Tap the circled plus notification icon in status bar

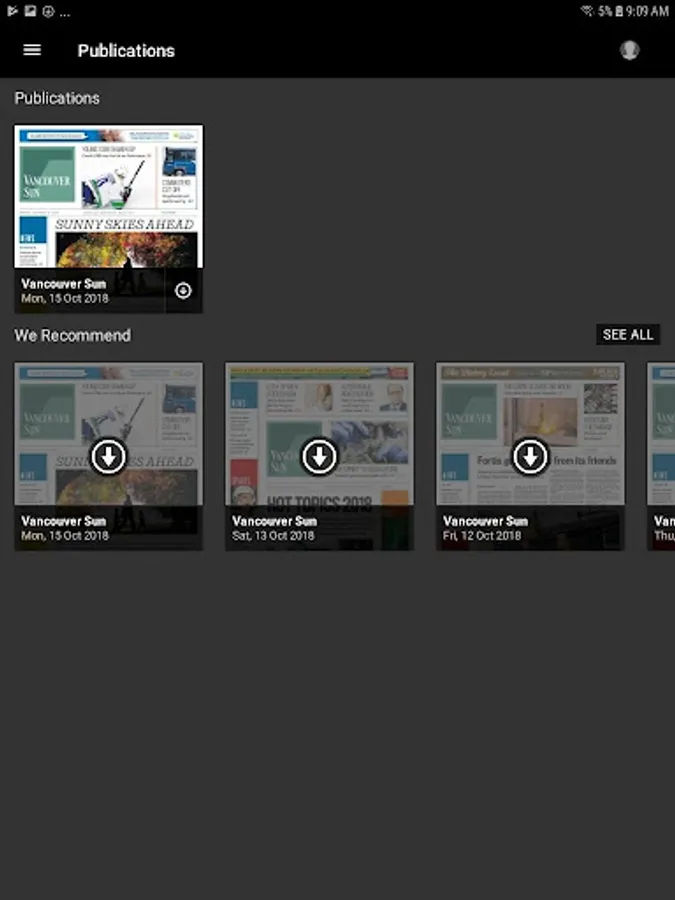click(x=48, y=11)
